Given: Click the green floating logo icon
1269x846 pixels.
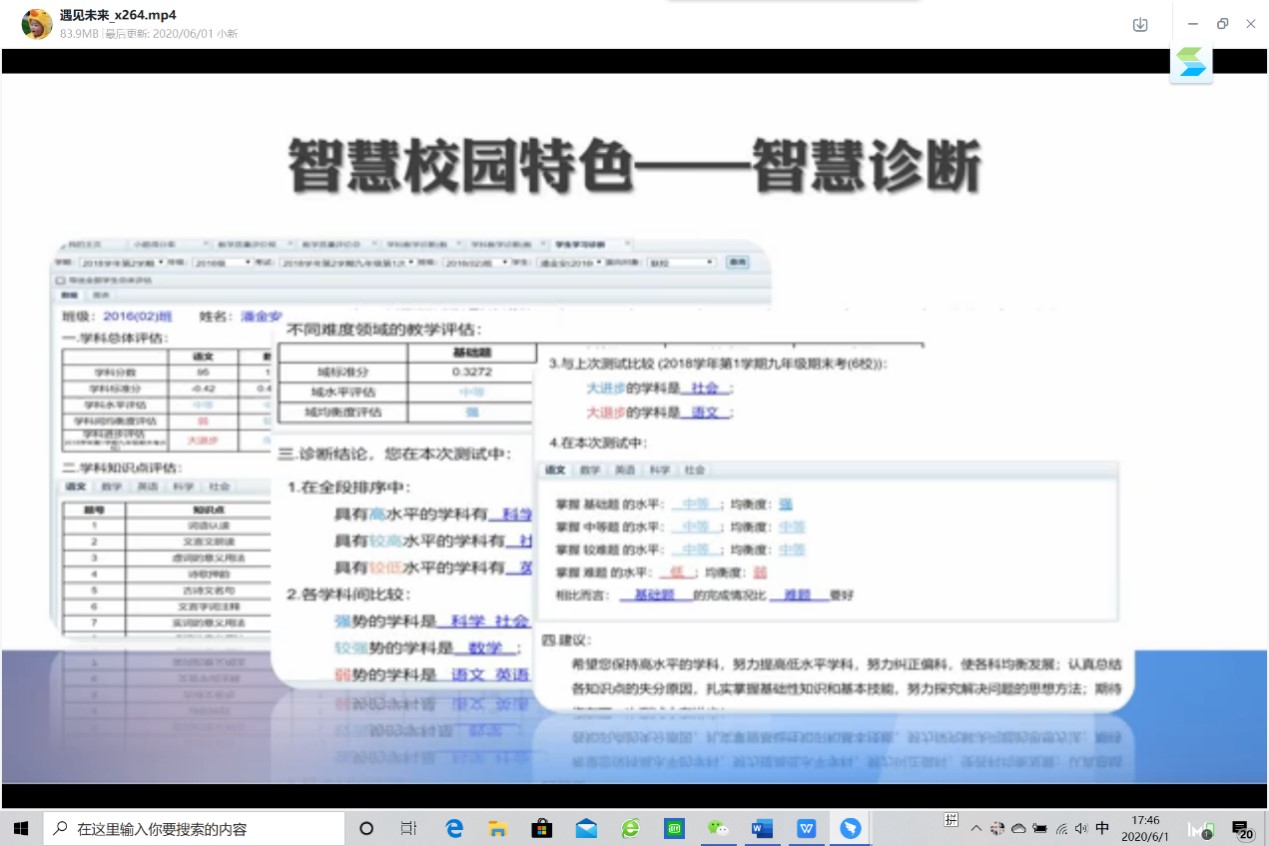Looking at the screenshot, I should click(1191, 62).
